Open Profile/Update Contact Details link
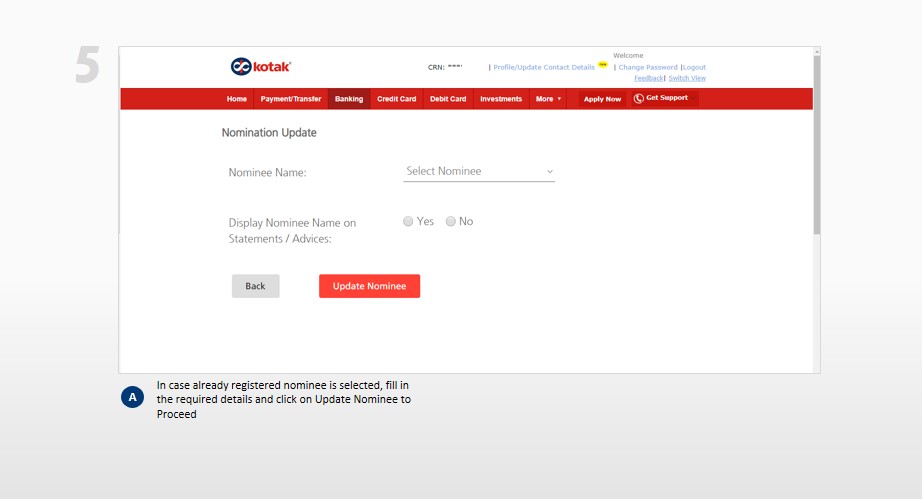Screen dimensions: 922x499 click(x=544, y=68)
